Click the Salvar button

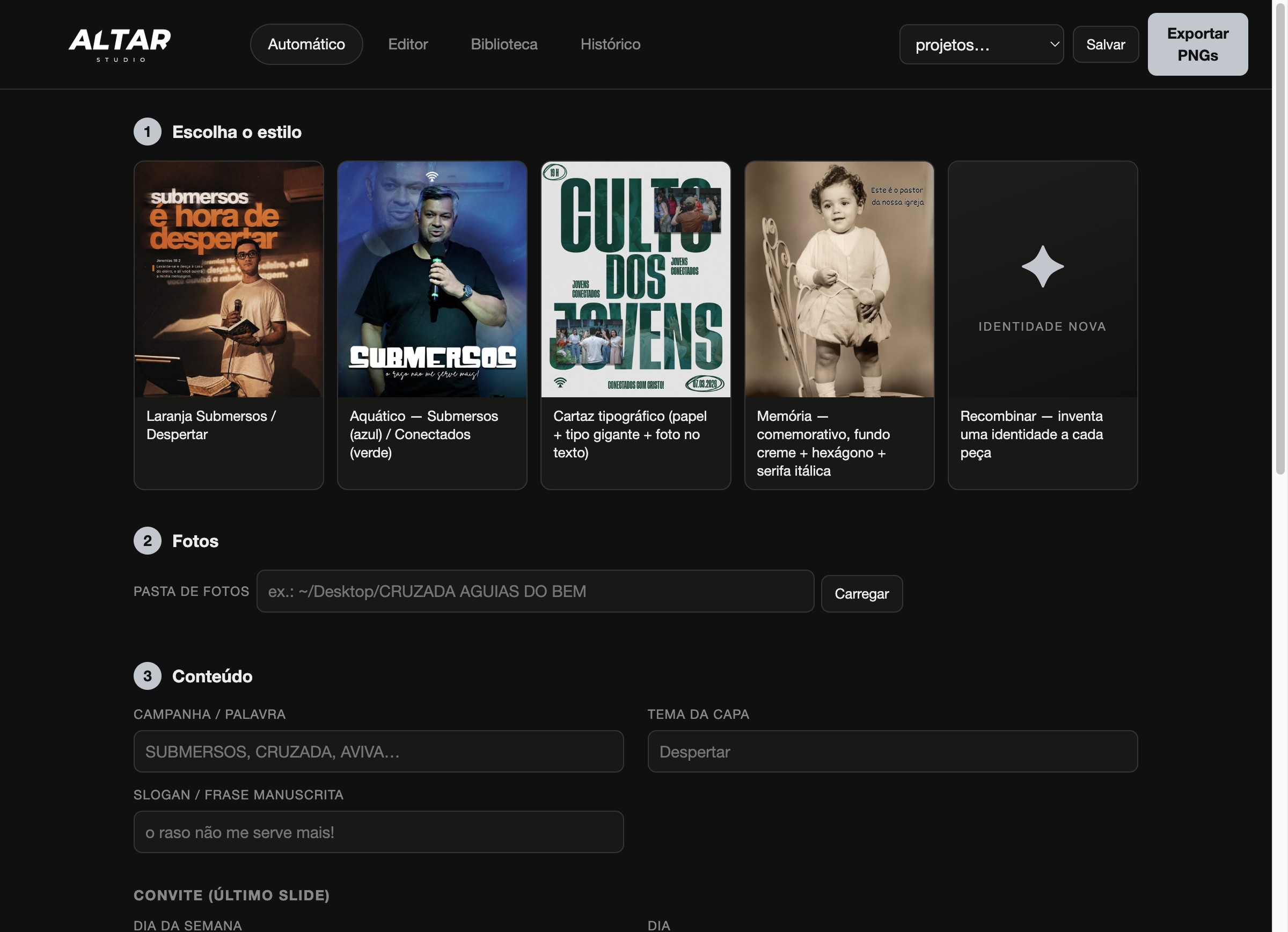(1105, 45)
